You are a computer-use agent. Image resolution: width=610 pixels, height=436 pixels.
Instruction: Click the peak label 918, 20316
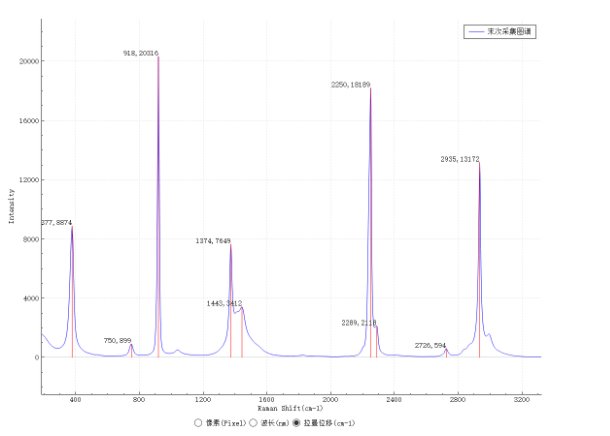(x=140, y=52)
